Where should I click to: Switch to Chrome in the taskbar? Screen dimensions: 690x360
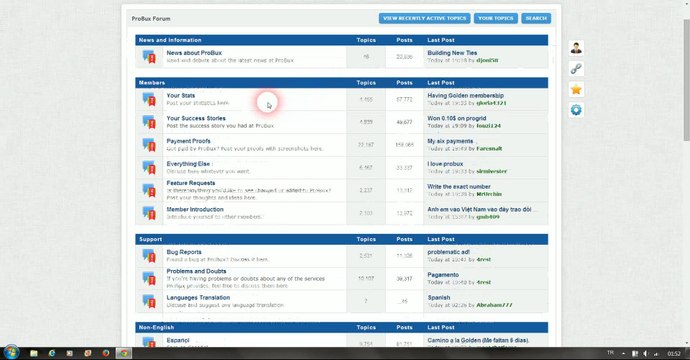pos(124,353)
